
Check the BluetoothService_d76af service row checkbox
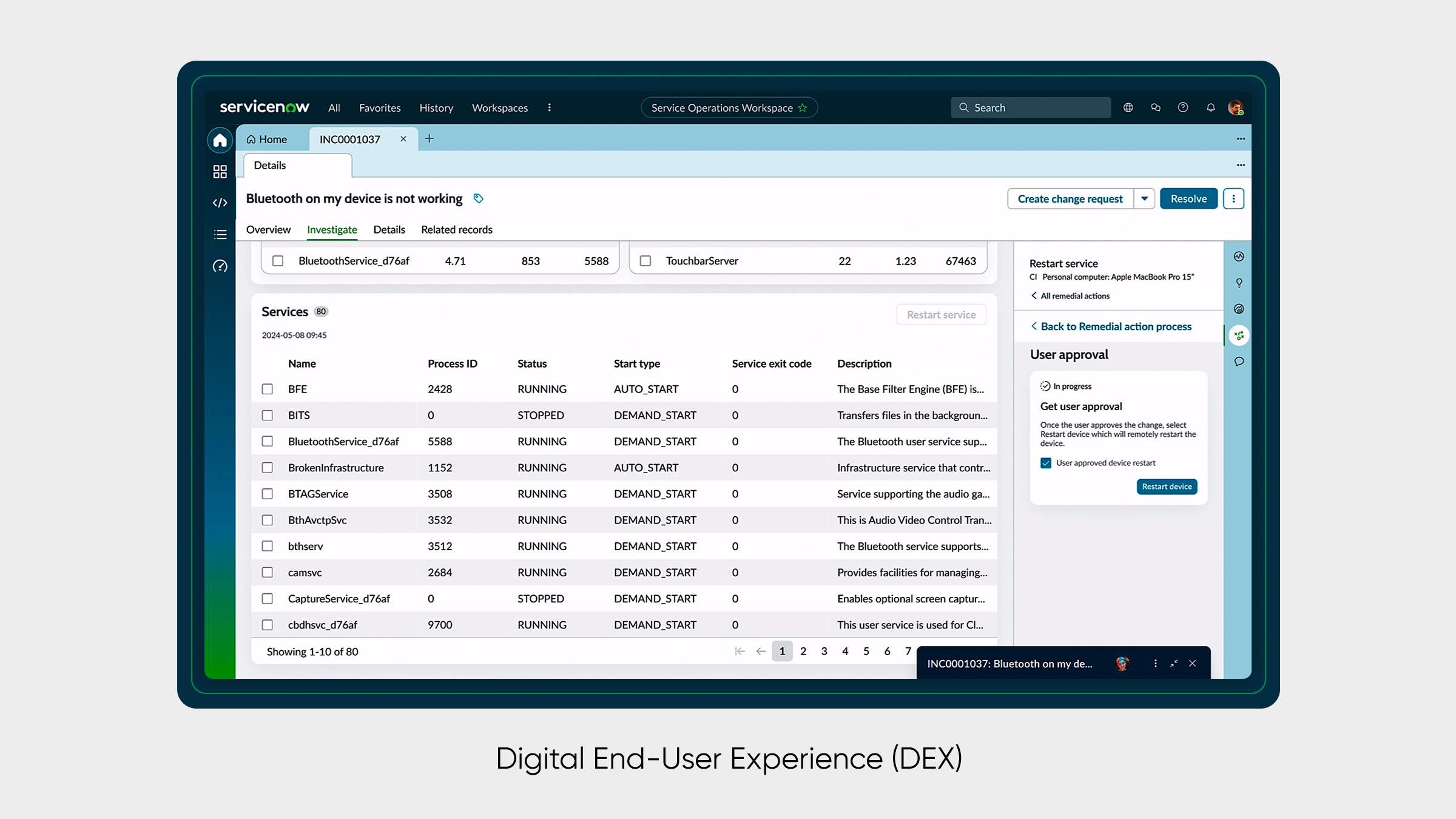tap(267, 442)
